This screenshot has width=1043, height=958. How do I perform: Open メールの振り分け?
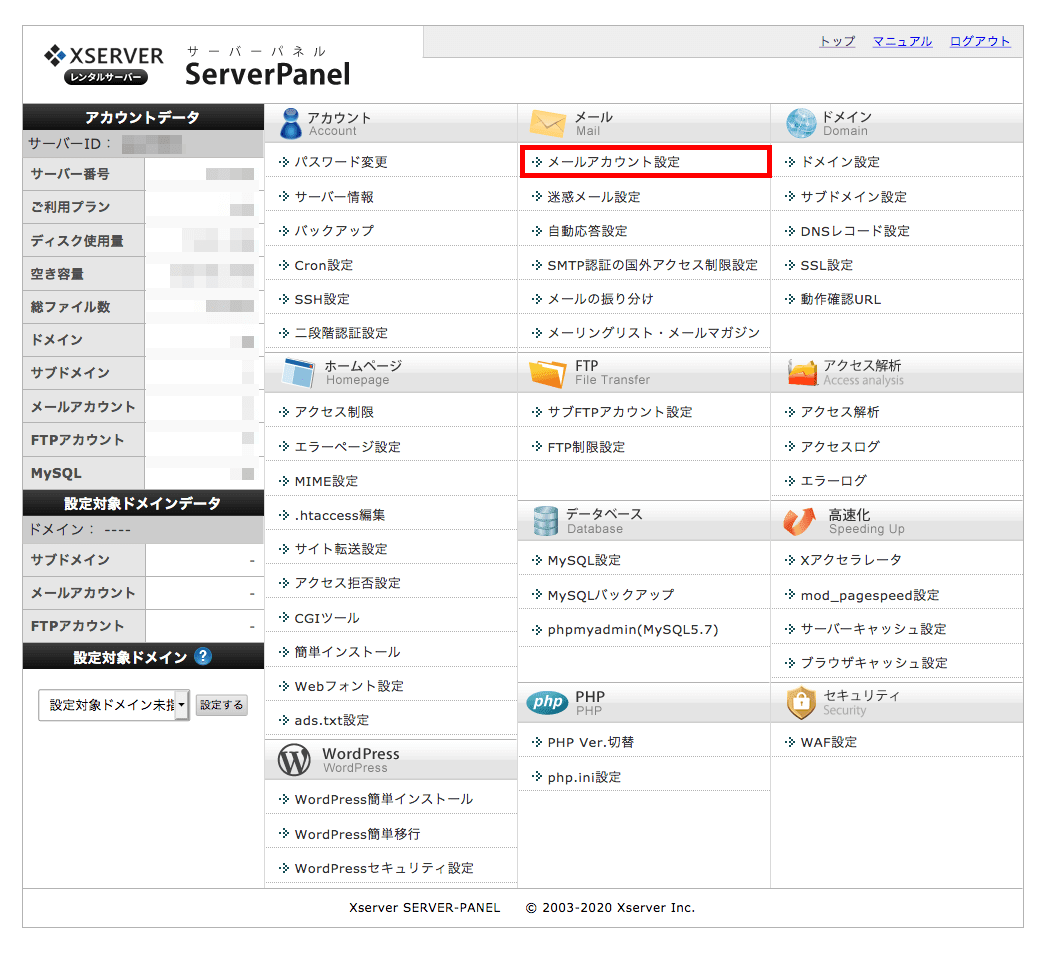pos(600,299)
